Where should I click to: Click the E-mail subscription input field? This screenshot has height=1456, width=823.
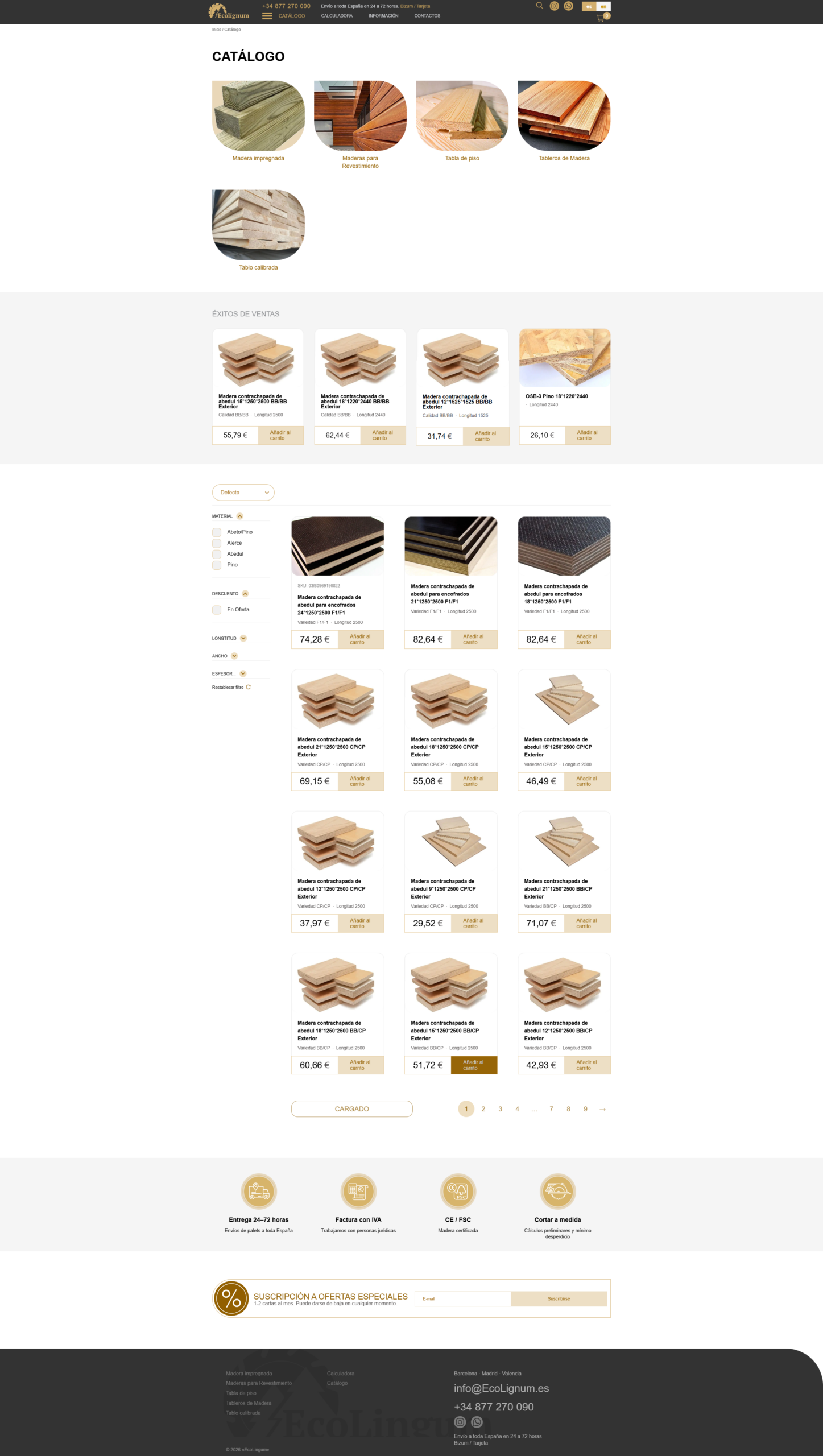point(462,1298)
